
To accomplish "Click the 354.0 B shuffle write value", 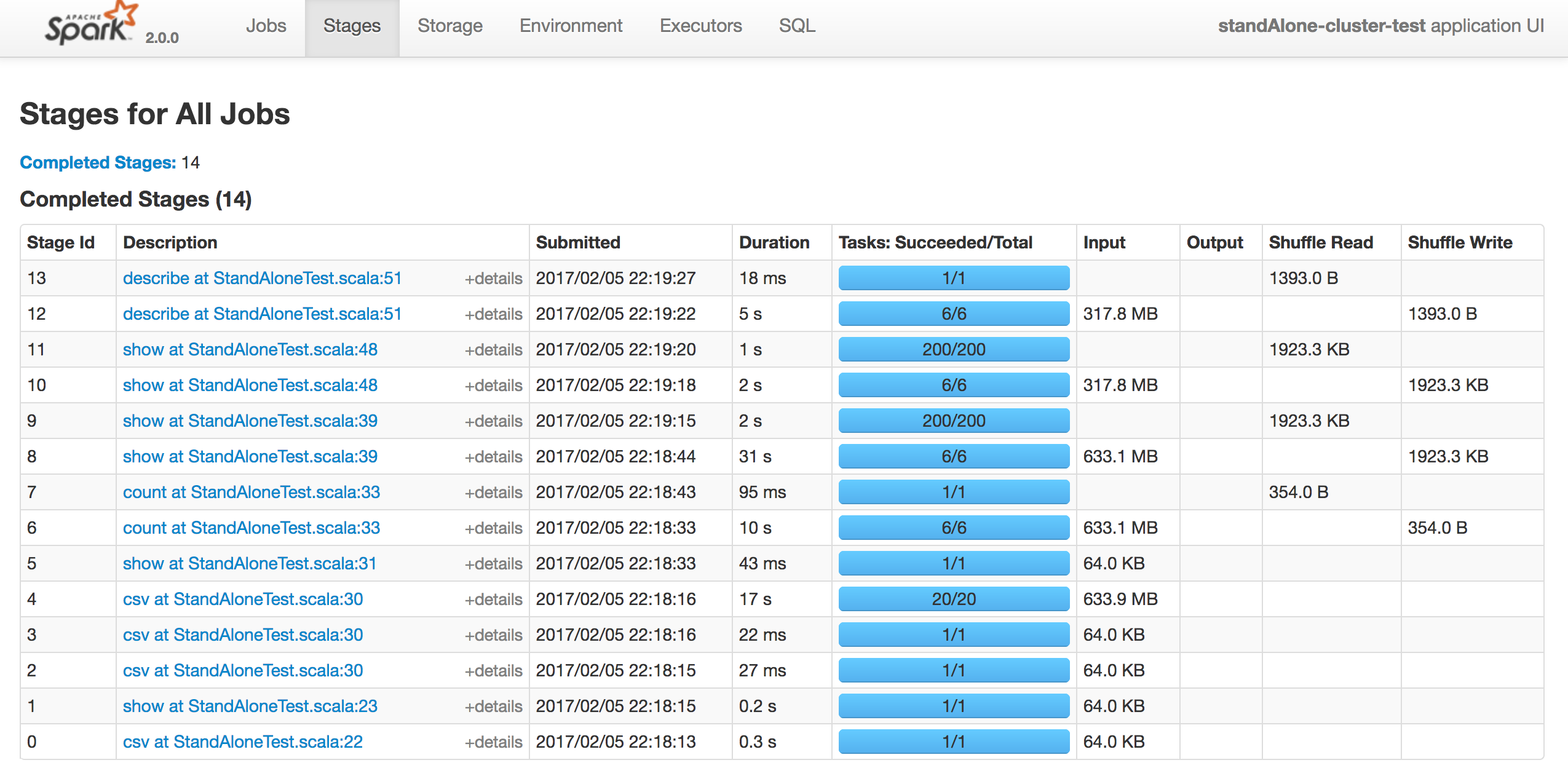I will [x=1438, y=528].
